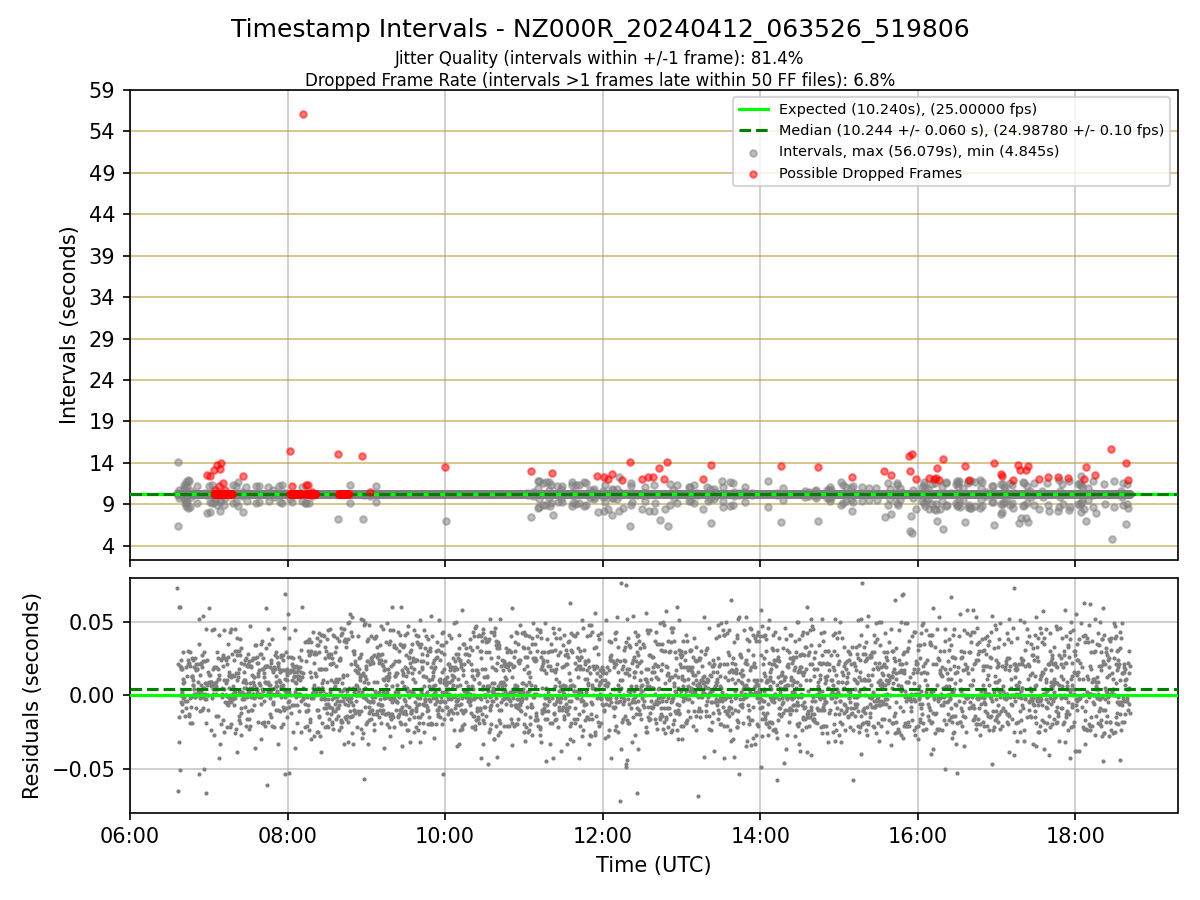Select the 'Dropped Frame Rate' subtitle line
Viewport: 1200px width, 900px height.
click(x=600, y=80)
